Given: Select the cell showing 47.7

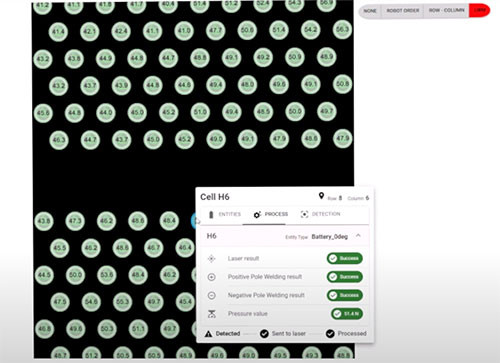Looking at the screenshot, I should pyautogui.click(x=215, y=30).
